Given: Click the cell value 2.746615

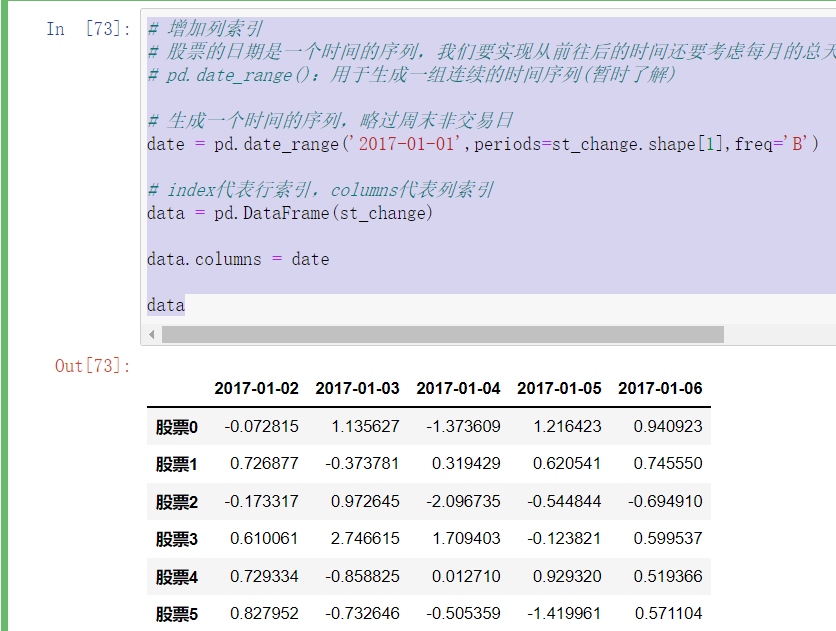Looking at the screenshot, I should pos(365,539).
